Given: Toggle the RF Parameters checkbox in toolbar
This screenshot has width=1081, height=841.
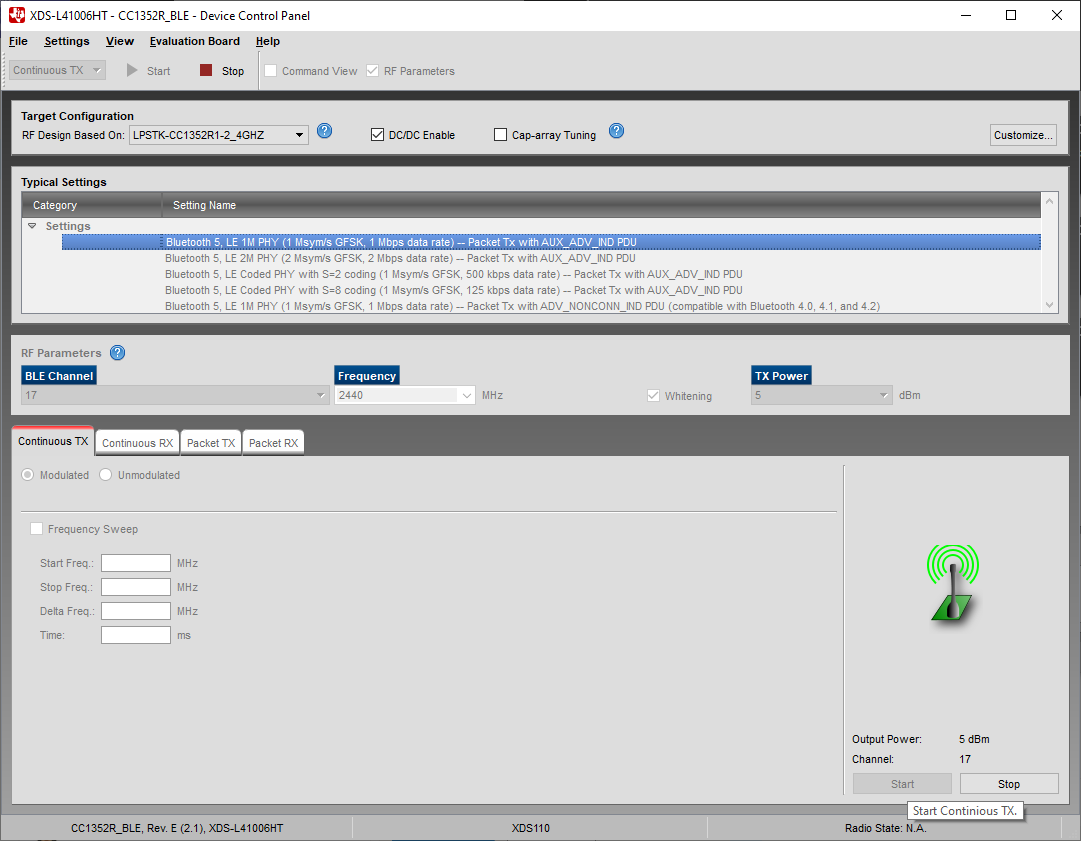Looking at the screenshot, I should coord(372,71).
